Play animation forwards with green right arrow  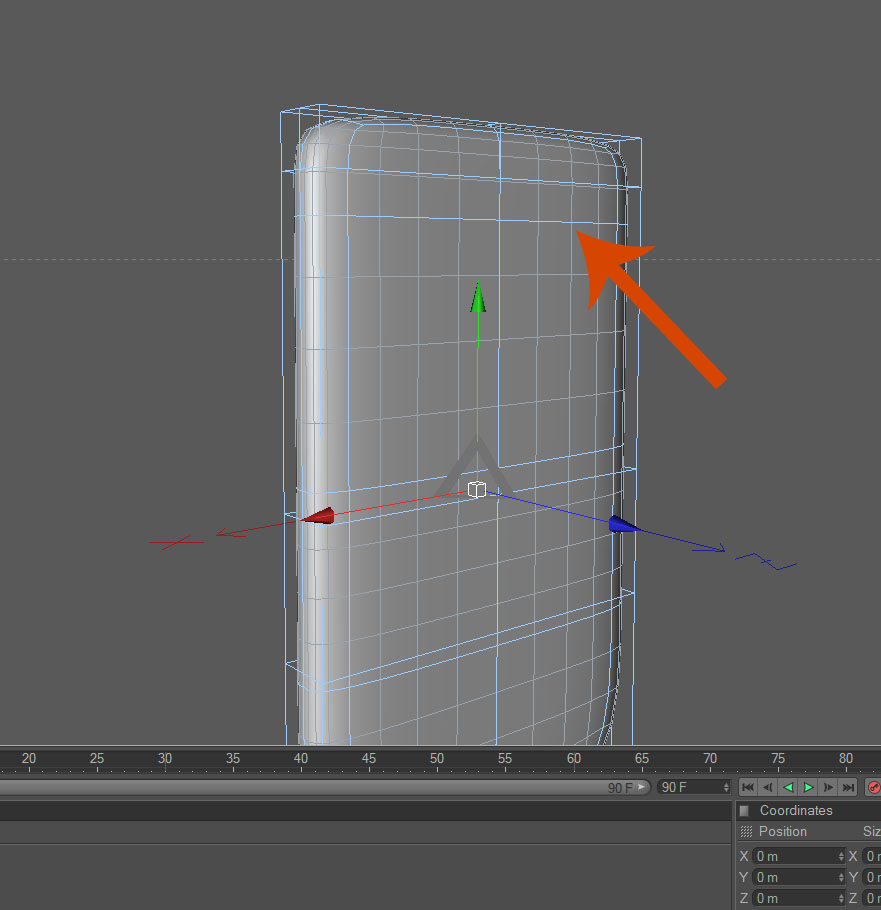pos(808,787)
